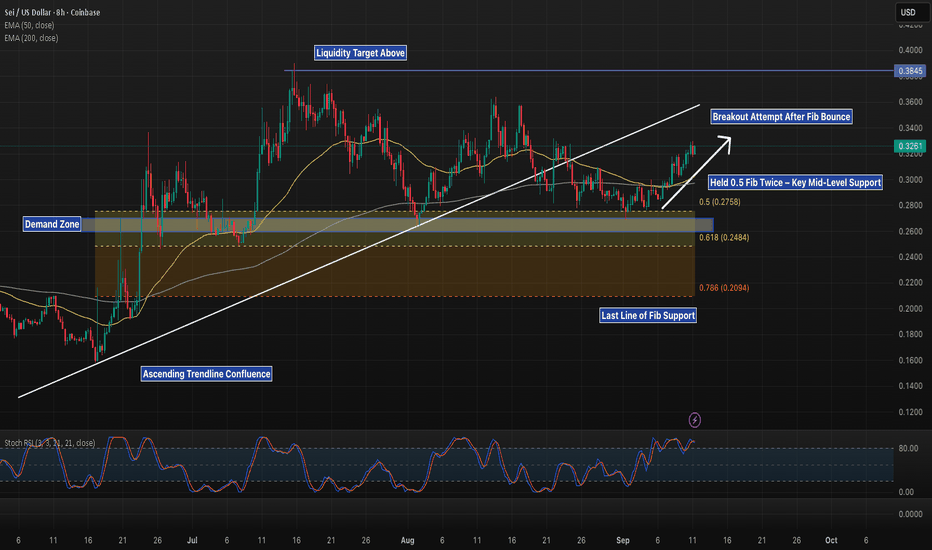Viewport: 932px width, 550px height.
Task: Click the Last Line of Fib Support label
Action: 647,315
